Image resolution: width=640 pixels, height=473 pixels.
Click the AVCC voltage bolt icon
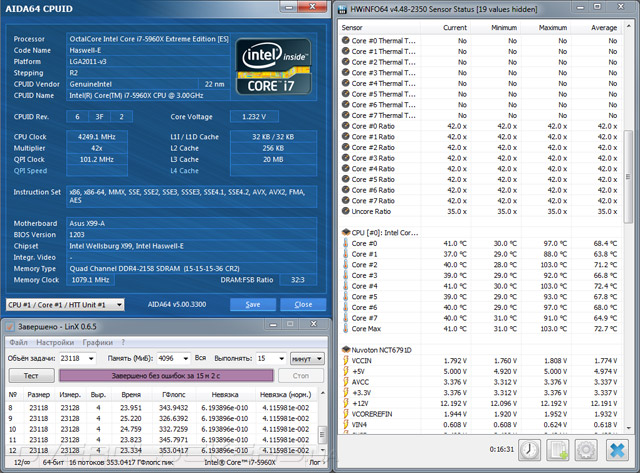tap(346, 382)
